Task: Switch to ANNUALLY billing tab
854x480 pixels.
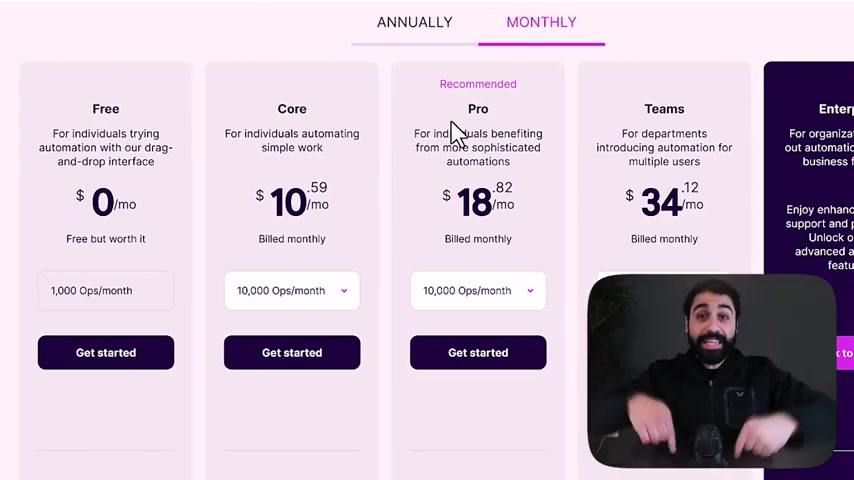Action: tap(414, 22)
